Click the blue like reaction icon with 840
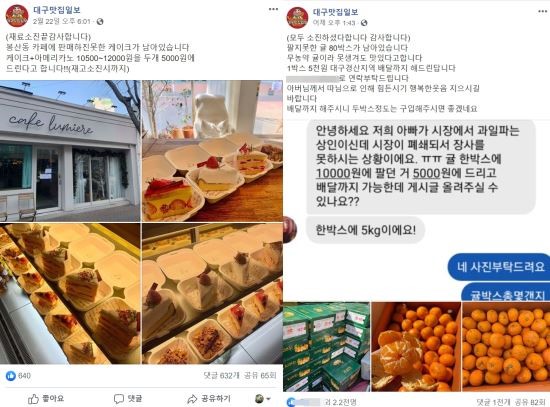The image size is (550, 407). coord(11,376)
